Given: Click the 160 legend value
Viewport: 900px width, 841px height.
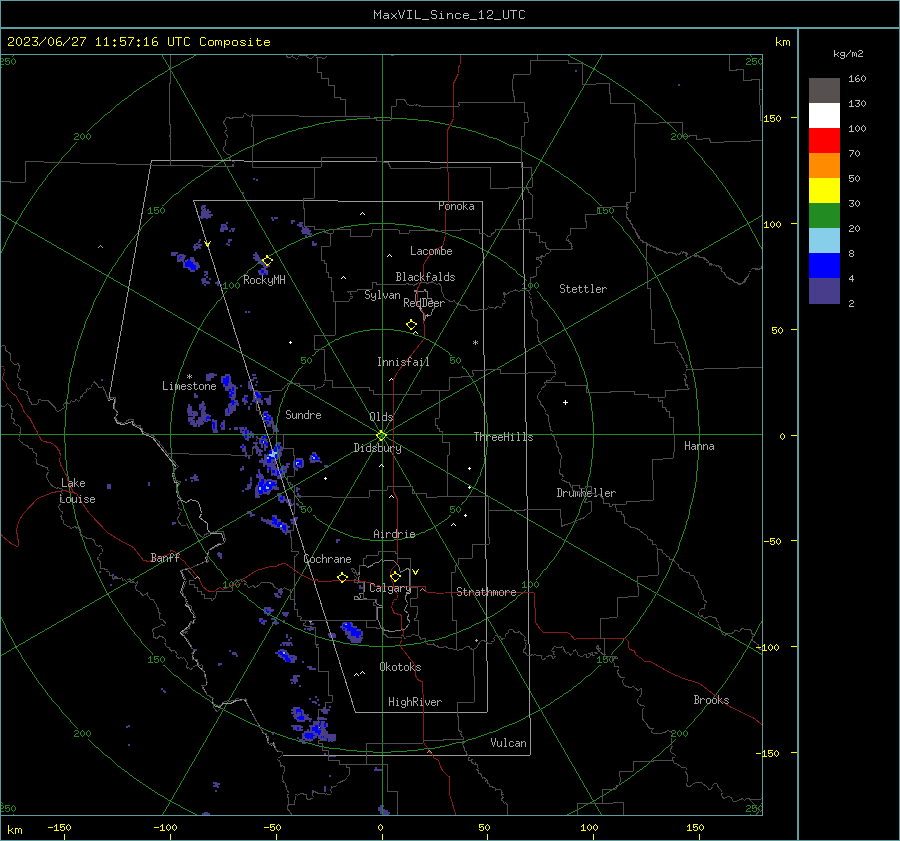Looking at the screenshot, I should tap(857, 79).
